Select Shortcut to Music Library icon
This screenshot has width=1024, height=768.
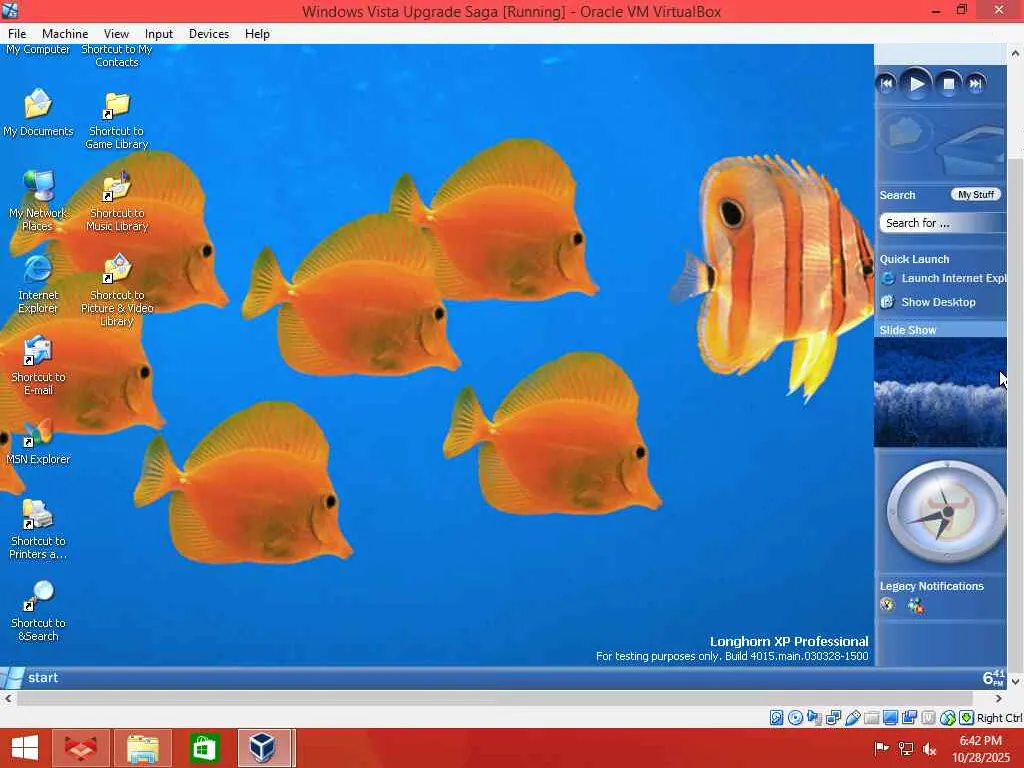point(117,201)
